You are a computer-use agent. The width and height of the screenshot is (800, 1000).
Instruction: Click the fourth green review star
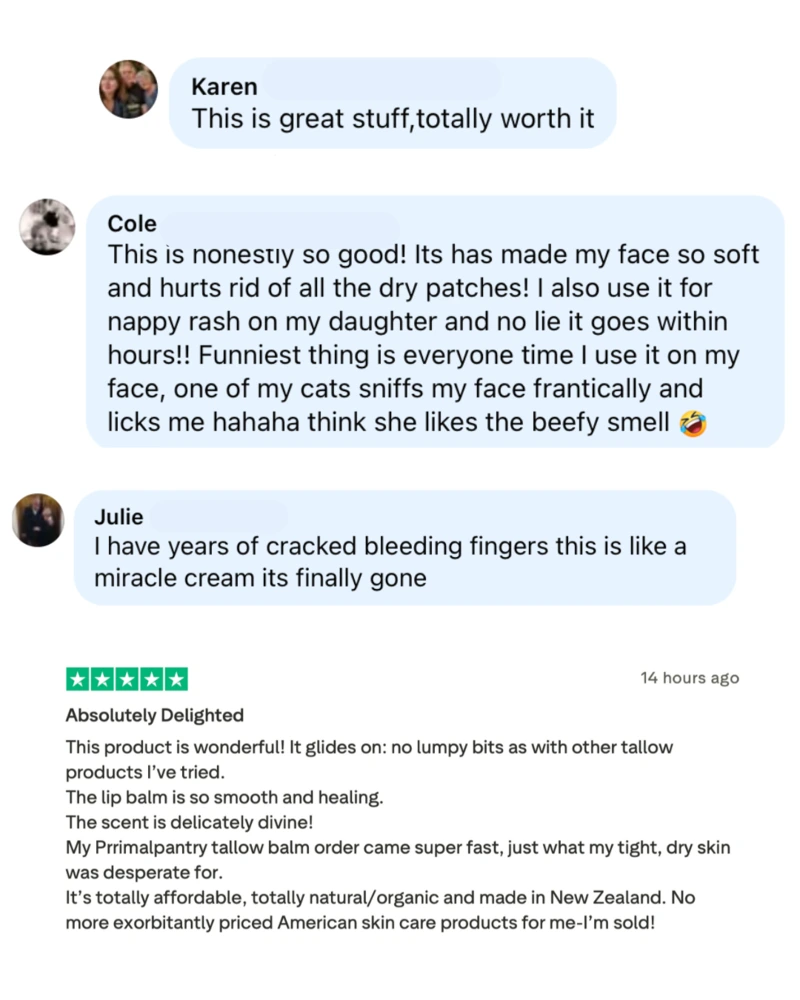click(151, 679)
